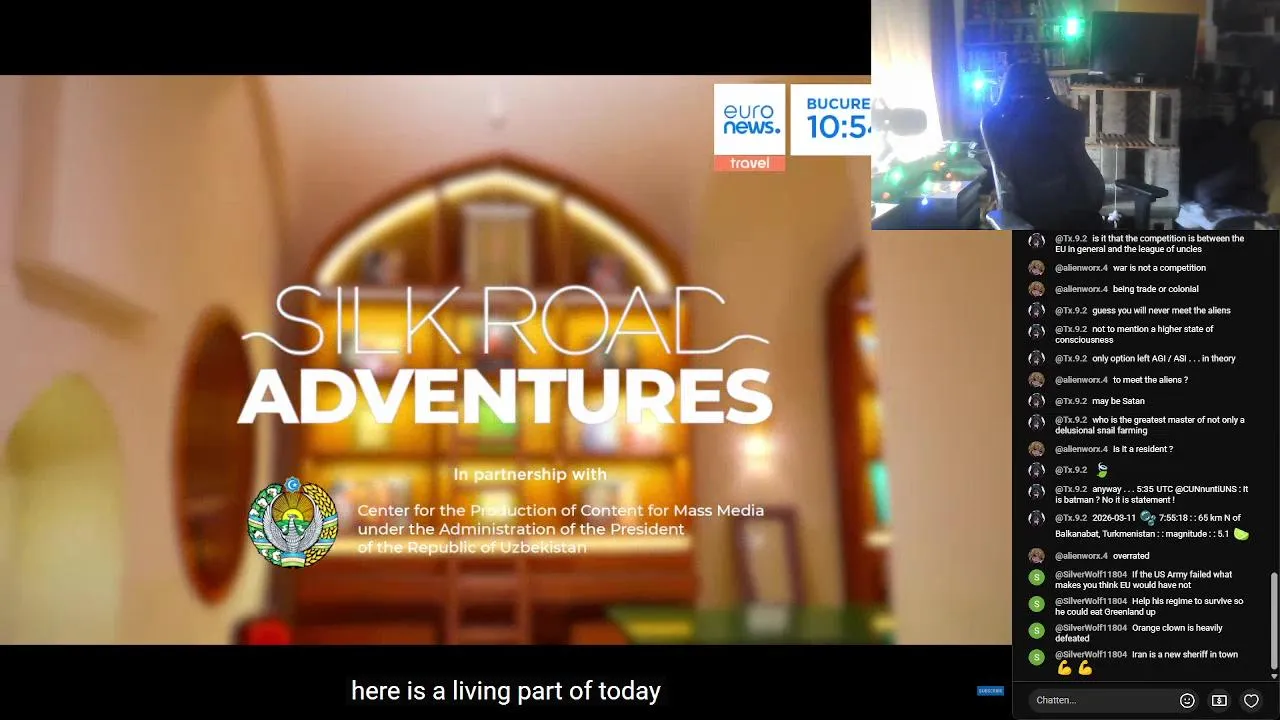This screenshot has width=1280, height=720.
Task: Open avatar on 'being trade or colonial' message
Action: click(1036, 289)
